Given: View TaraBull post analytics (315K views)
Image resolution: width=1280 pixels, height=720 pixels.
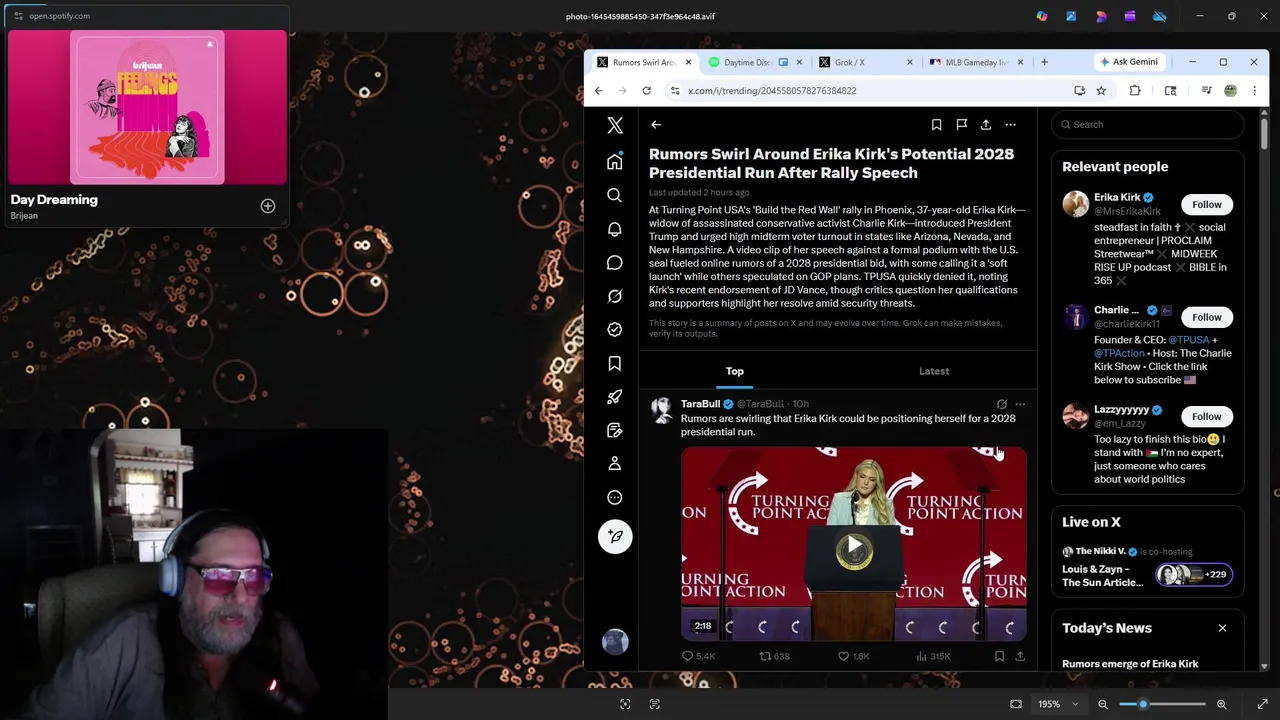Looking at the screenshot, I should tap(933, 656).
